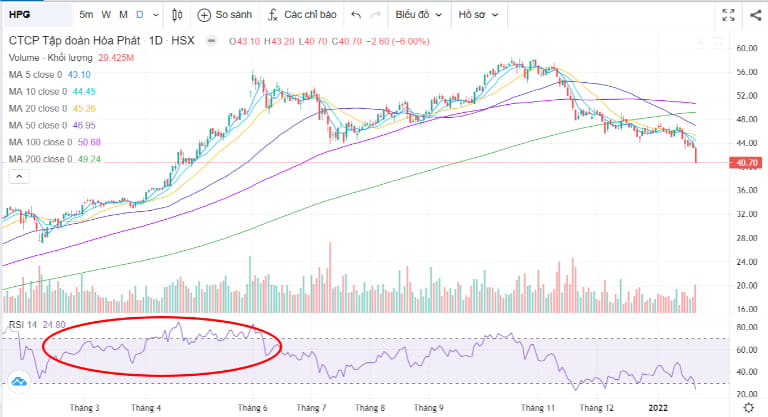Switch to the 5m timeframe
The height and width of the screenshot is (417, 768).
[87, 15]
